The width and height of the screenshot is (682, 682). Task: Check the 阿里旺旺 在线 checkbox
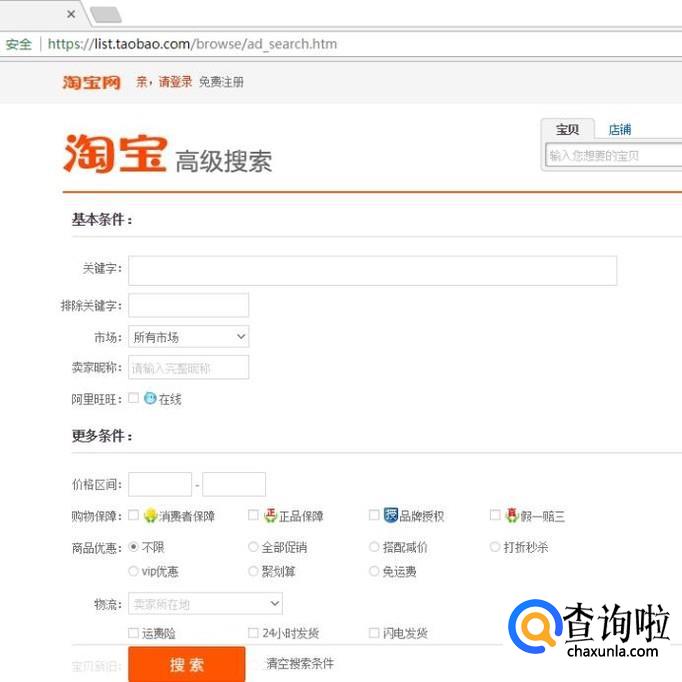pyautogui.click(x=134, y=398)
